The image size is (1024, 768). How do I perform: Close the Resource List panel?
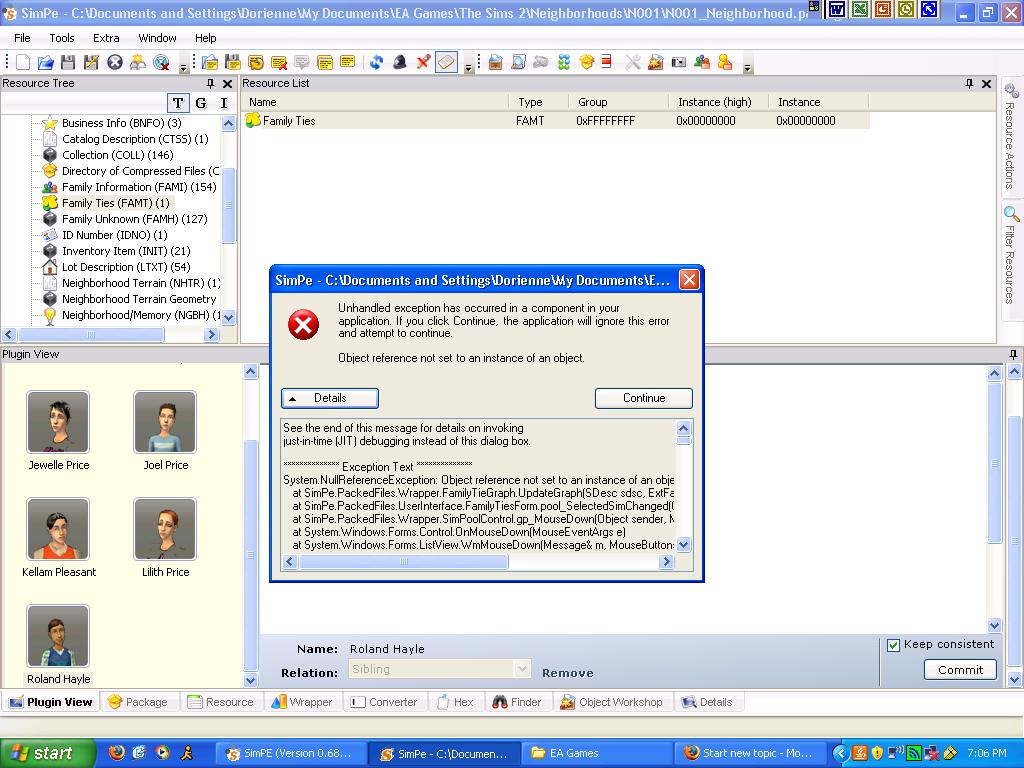[986, 84]
